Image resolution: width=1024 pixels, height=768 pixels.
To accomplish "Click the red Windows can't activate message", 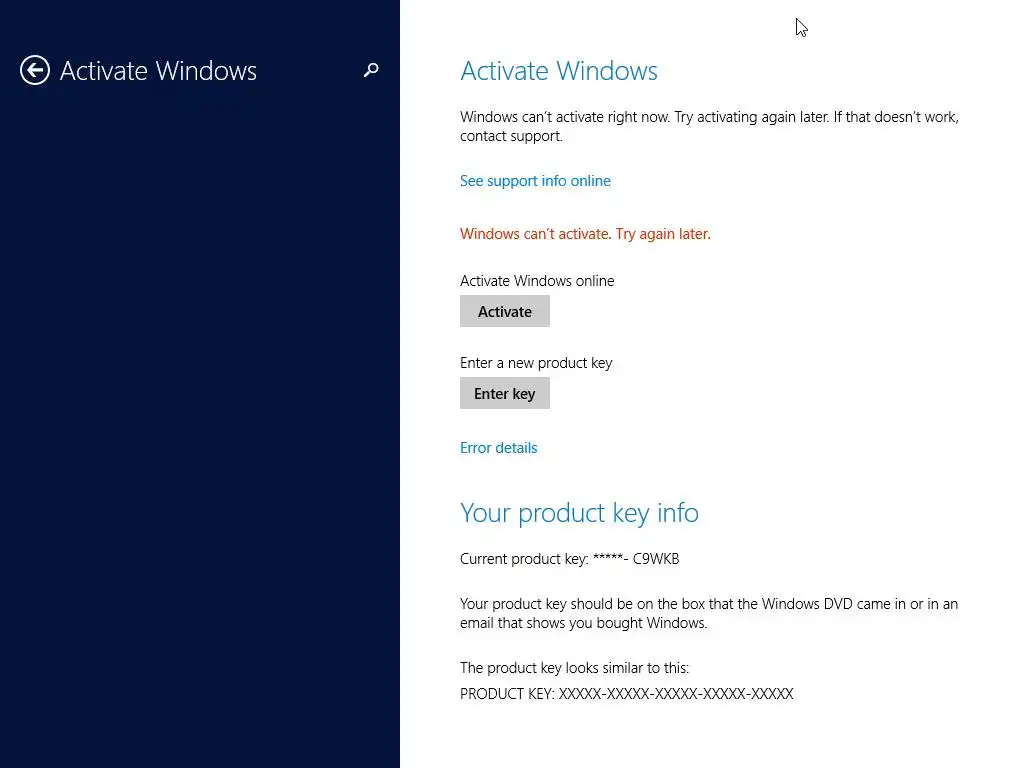I will click(585, 234).
